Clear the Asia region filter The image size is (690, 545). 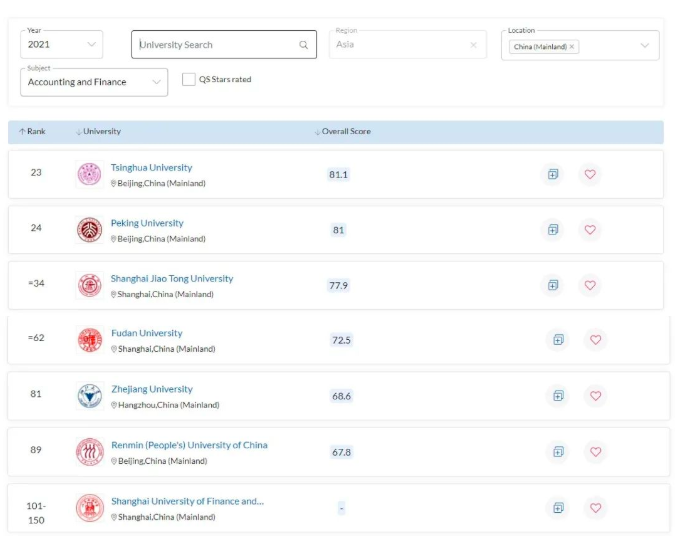473,45
